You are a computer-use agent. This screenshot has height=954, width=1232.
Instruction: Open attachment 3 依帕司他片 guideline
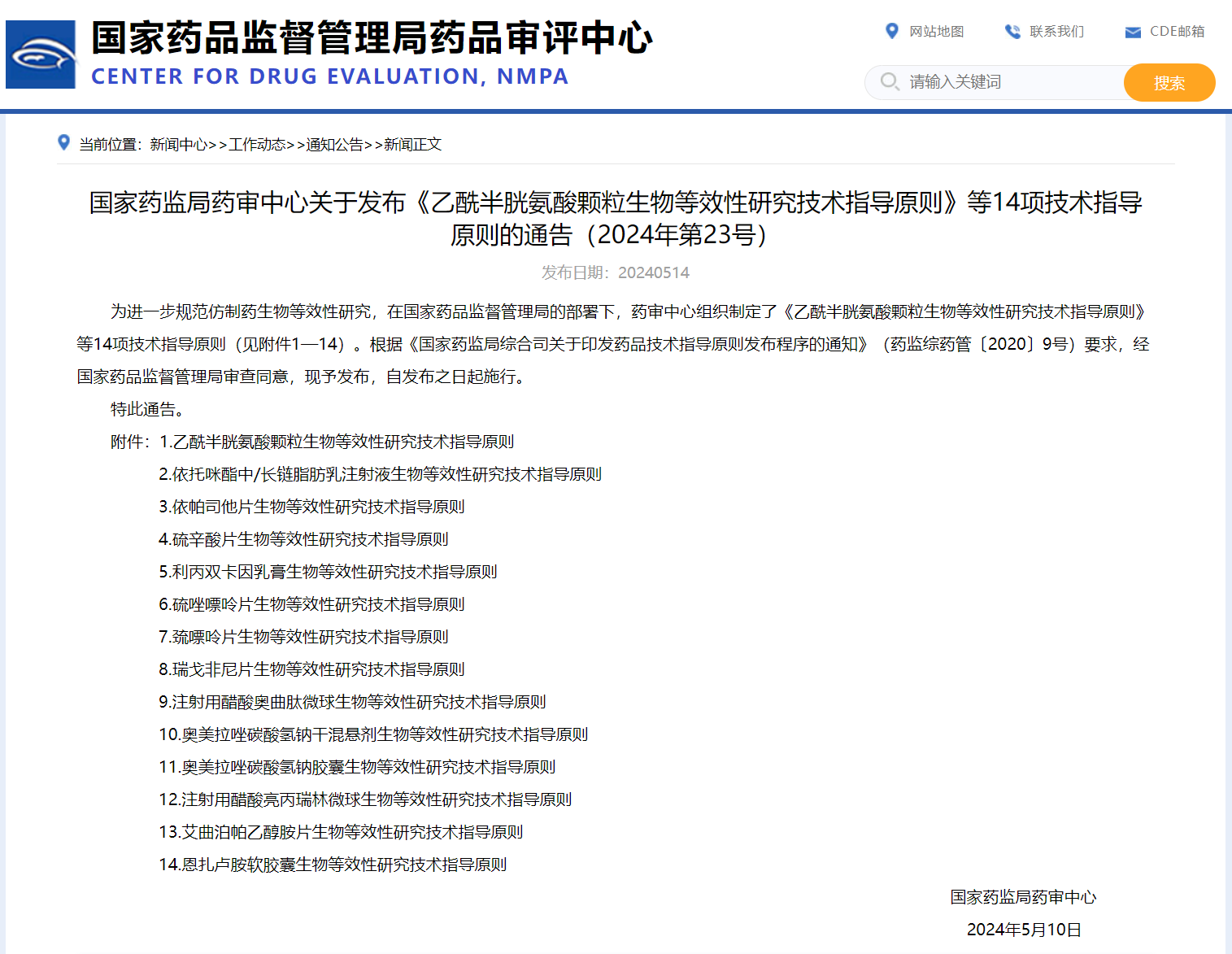click(x=311, y=507)
